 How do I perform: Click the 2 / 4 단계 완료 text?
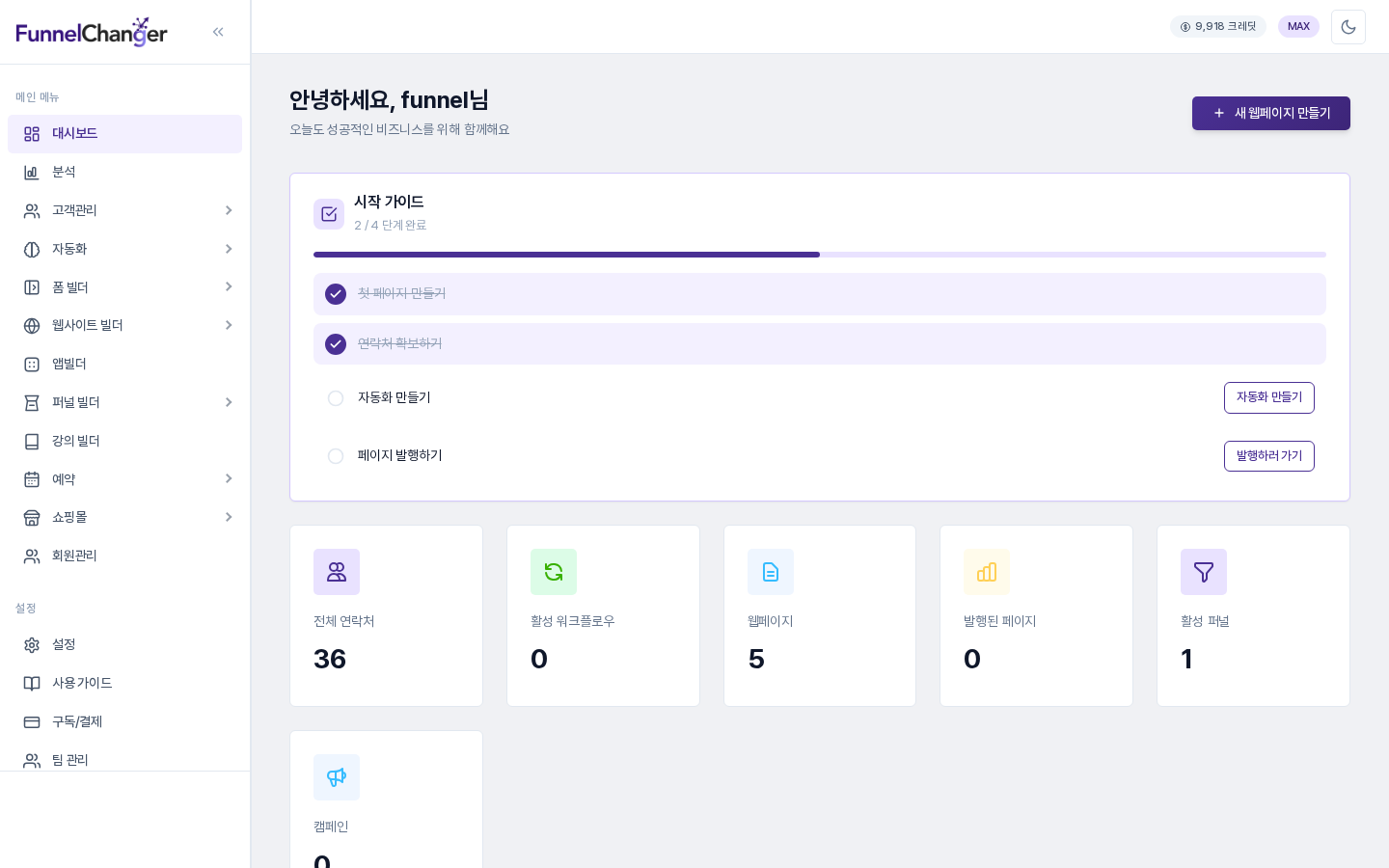(390, 225)
